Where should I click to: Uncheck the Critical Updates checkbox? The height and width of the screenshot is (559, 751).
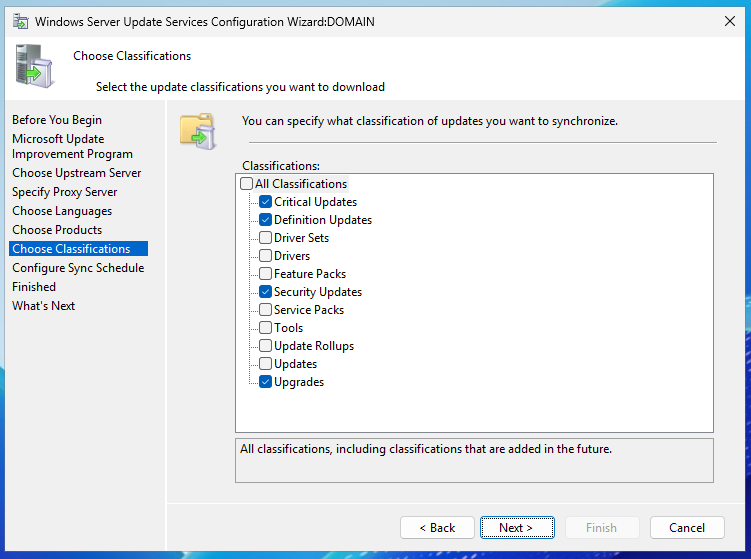pyautogui.click(x=265, y=202)
